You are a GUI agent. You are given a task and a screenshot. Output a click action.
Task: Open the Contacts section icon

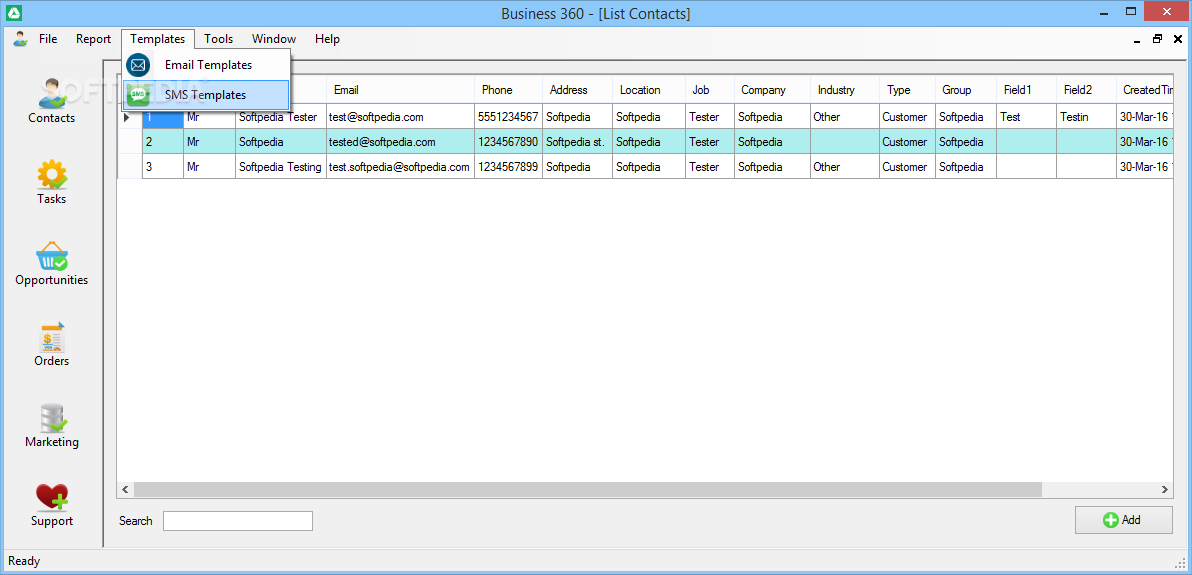click(x=52, y=94)
